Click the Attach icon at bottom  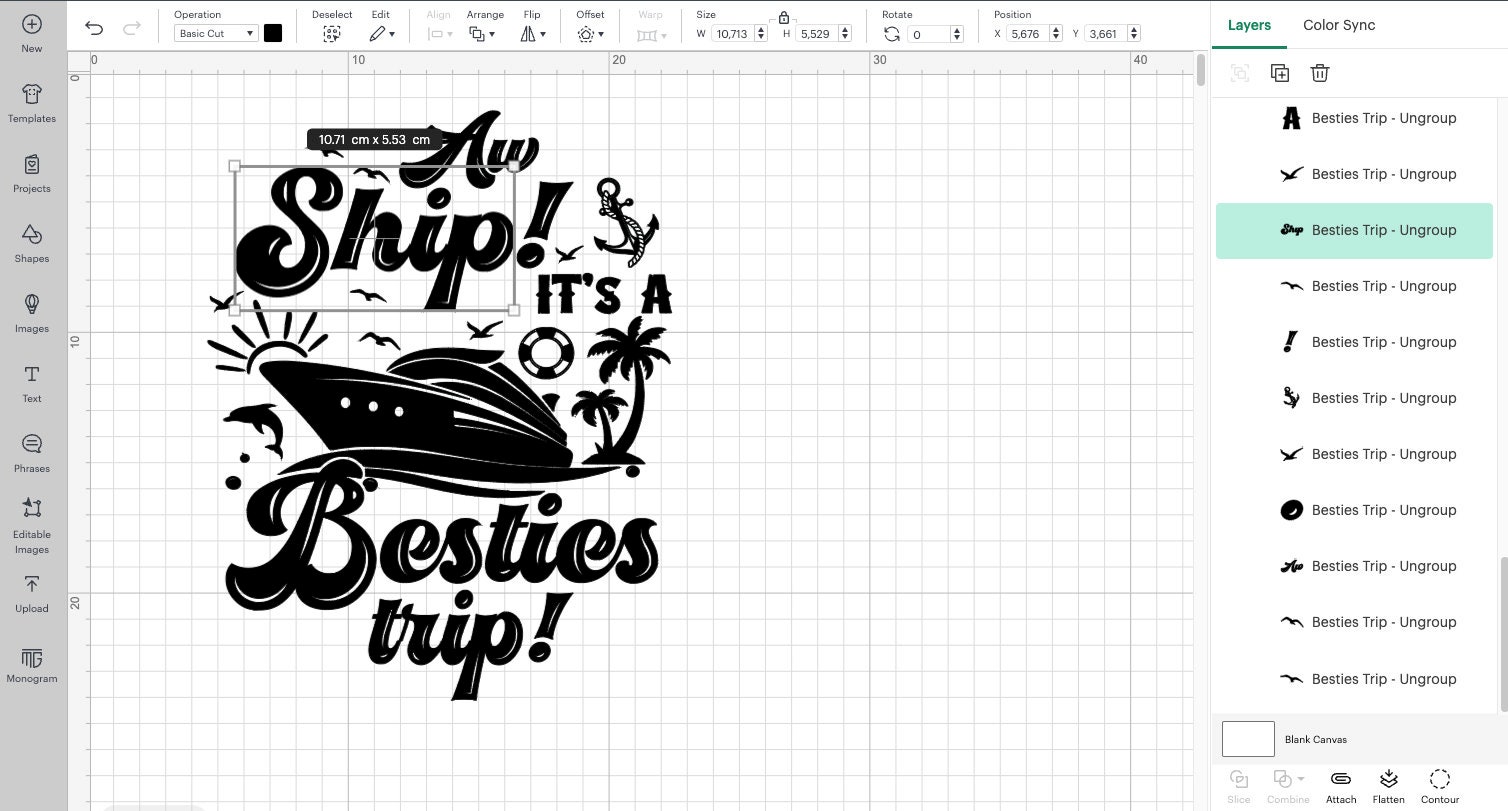coord(1341,785)
